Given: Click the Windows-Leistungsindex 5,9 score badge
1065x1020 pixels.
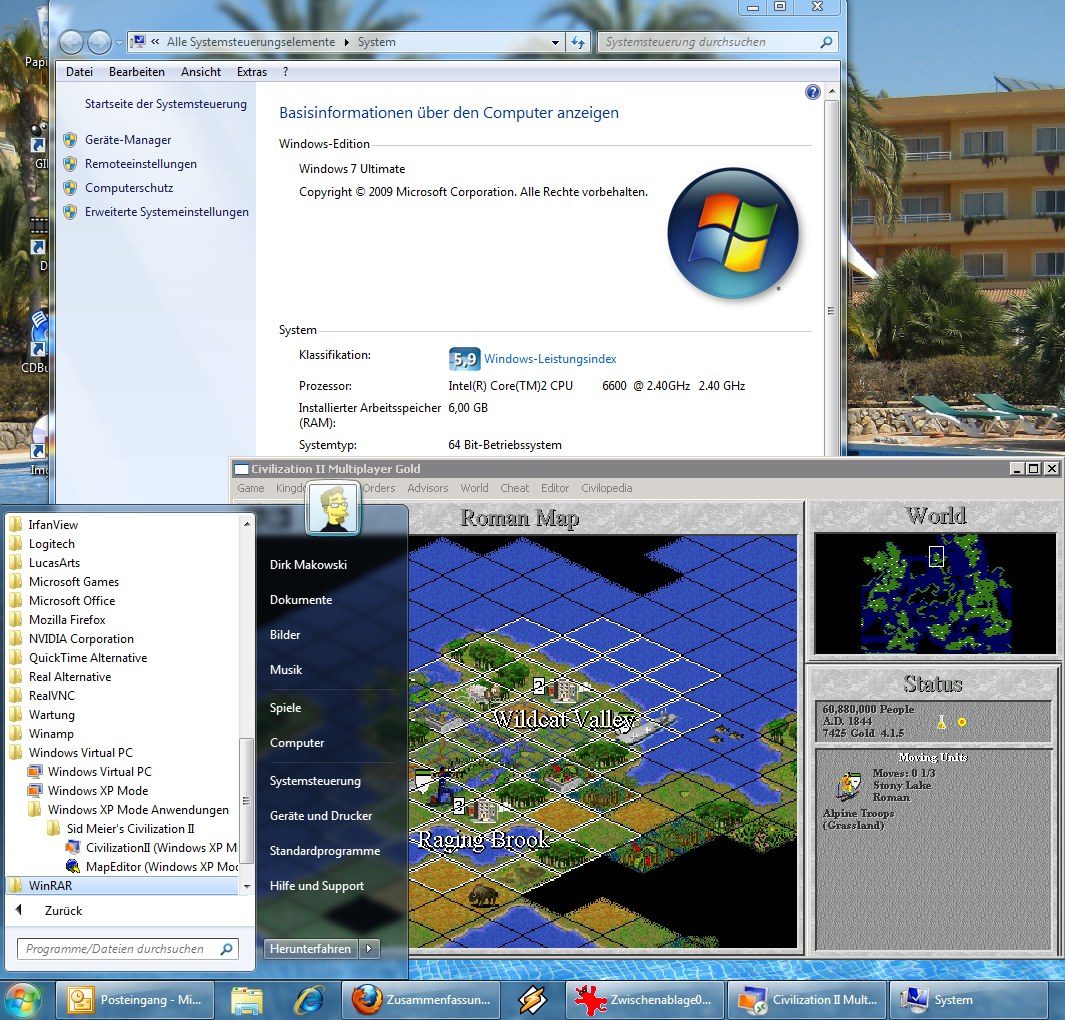Looking at the screenshot, I should 463,358.
